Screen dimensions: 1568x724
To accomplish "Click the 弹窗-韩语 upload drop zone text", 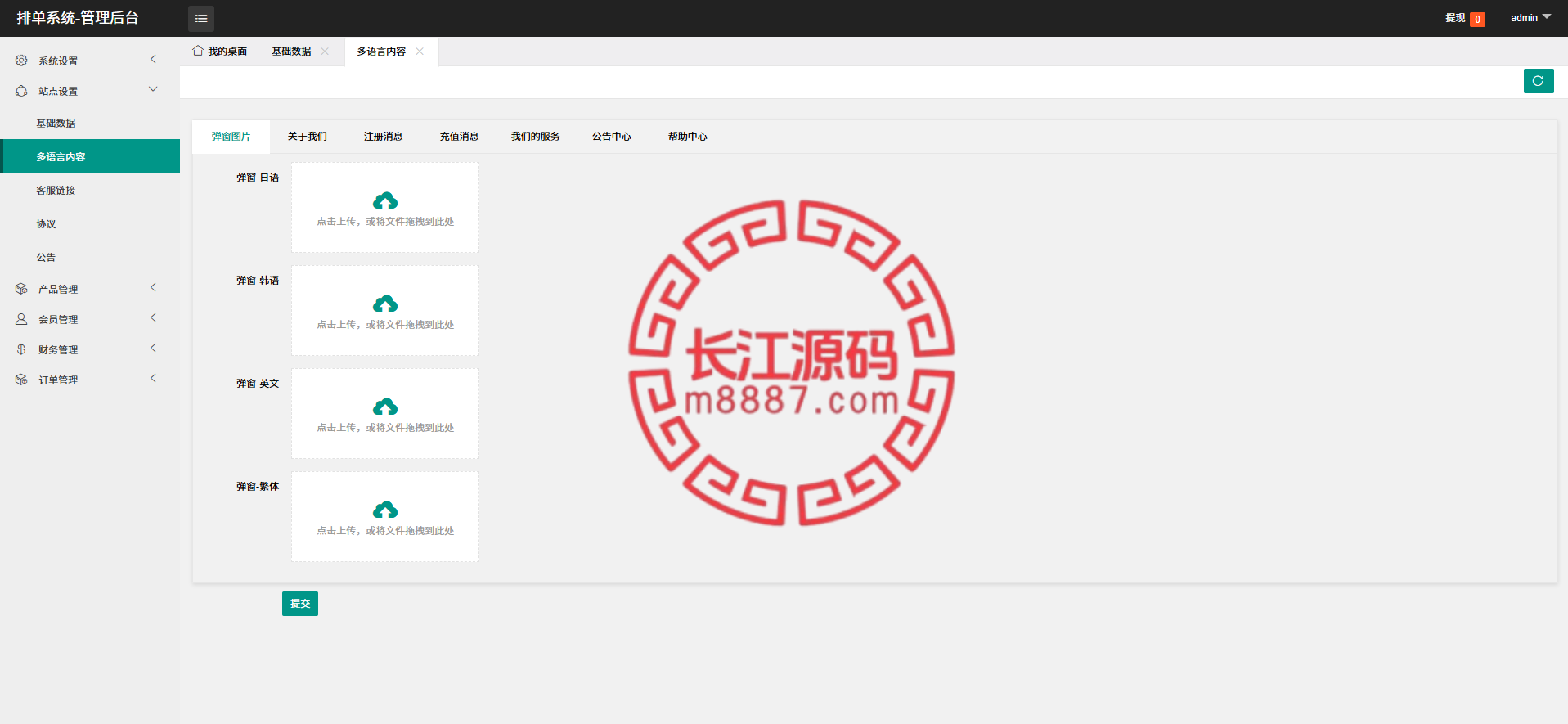I will (x=385, y=325).
